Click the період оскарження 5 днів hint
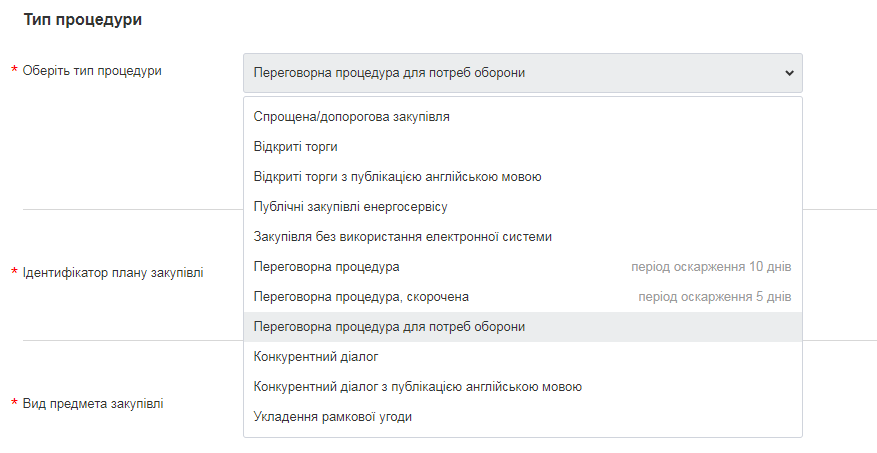This screenshot has width=877, height=453. pos(714,297)
